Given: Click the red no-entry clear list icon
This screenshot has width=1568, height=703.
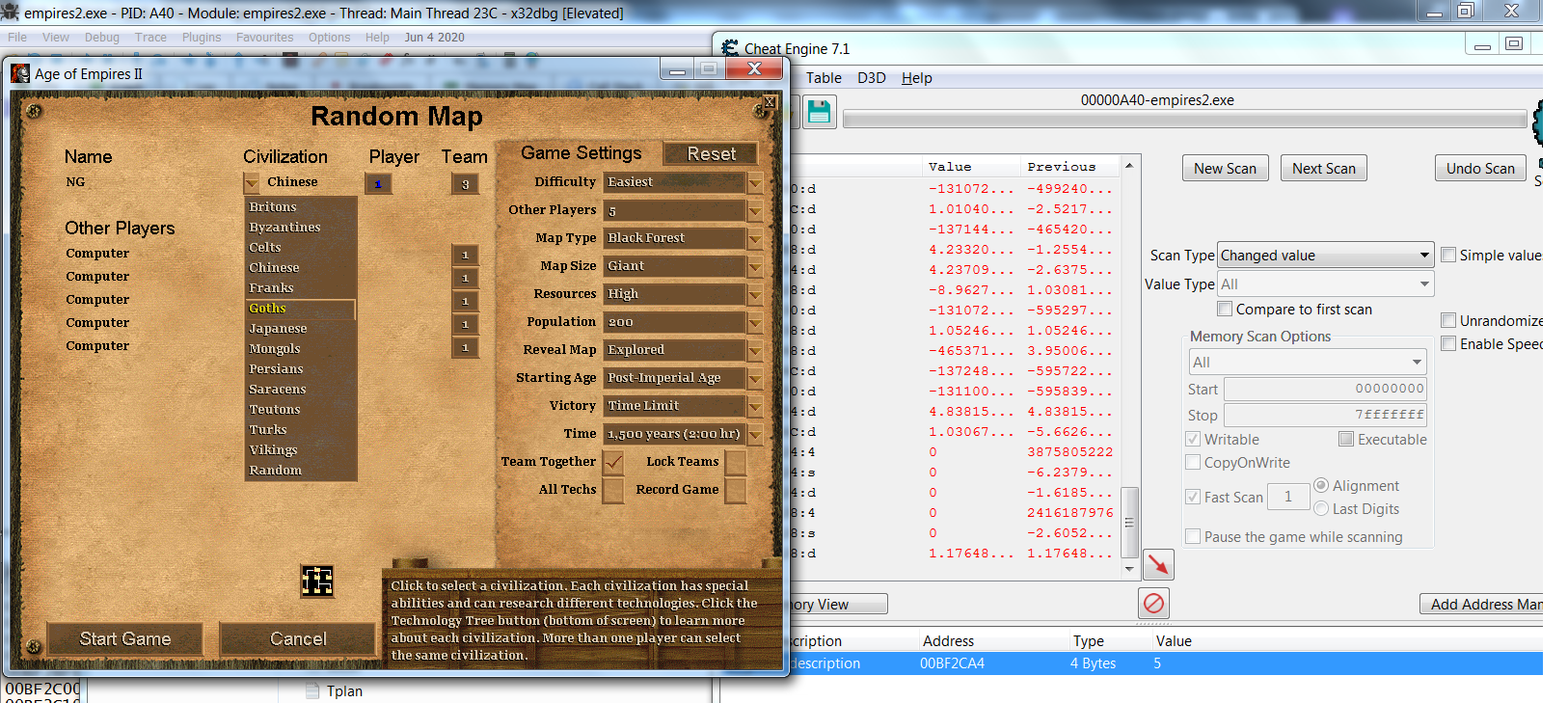Looking at the screenshot, I should click(x=1154, y=604).
